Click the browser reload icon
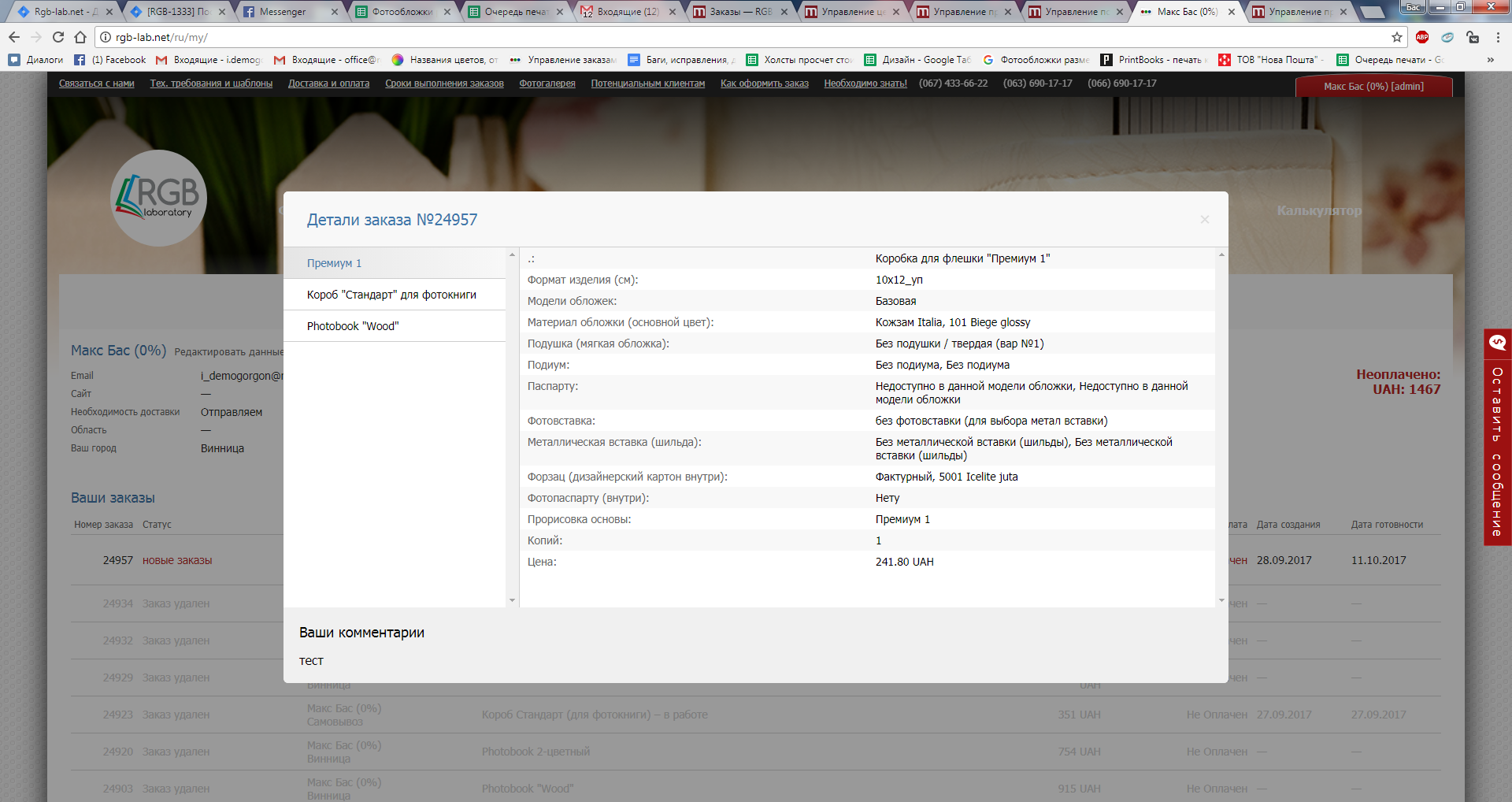The height and width of the screenshot is (802, 1512). 58,37
